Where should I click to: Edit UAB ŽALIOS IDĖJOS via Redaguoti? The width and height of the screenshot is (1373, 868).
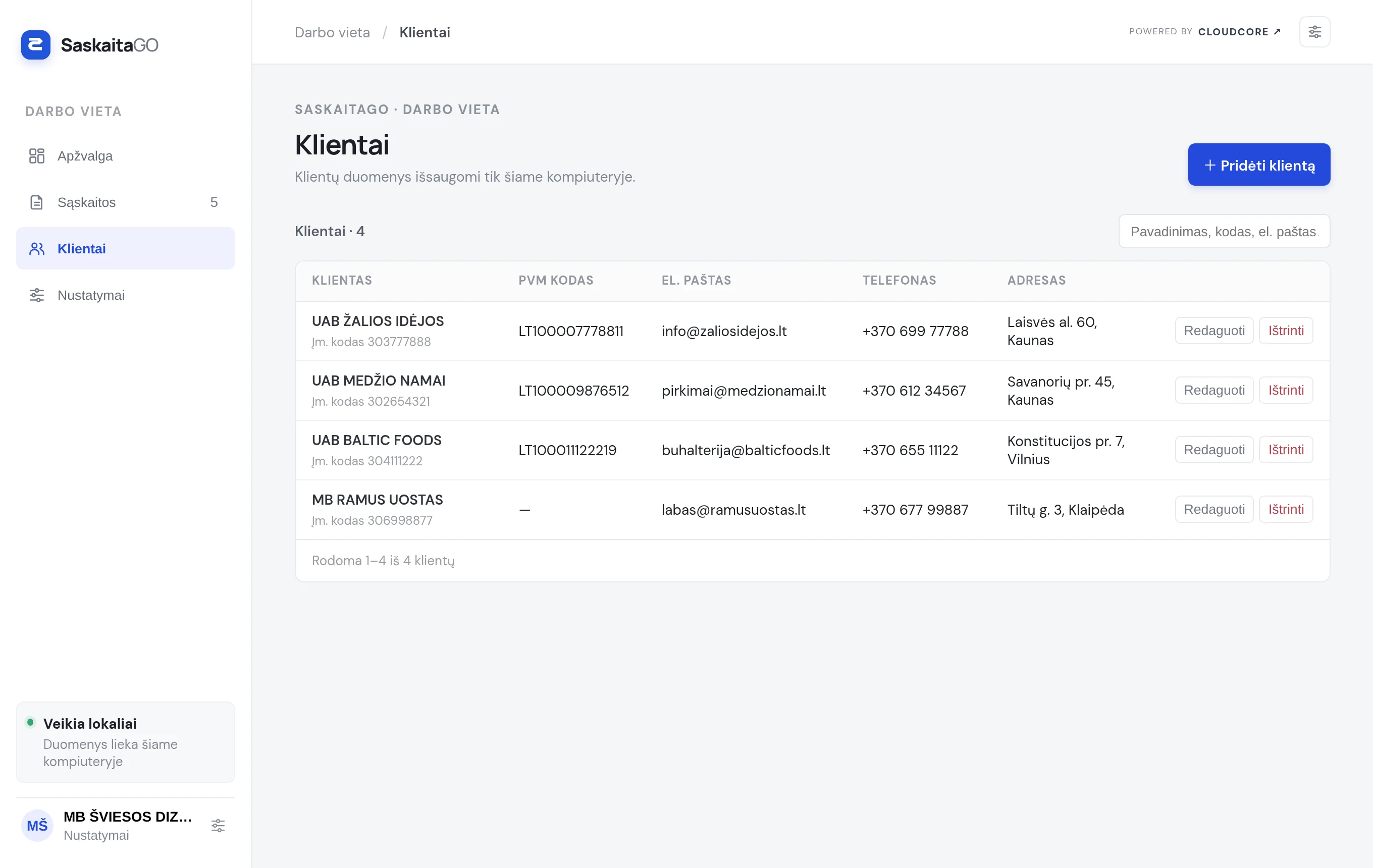tap(1214, 331)
